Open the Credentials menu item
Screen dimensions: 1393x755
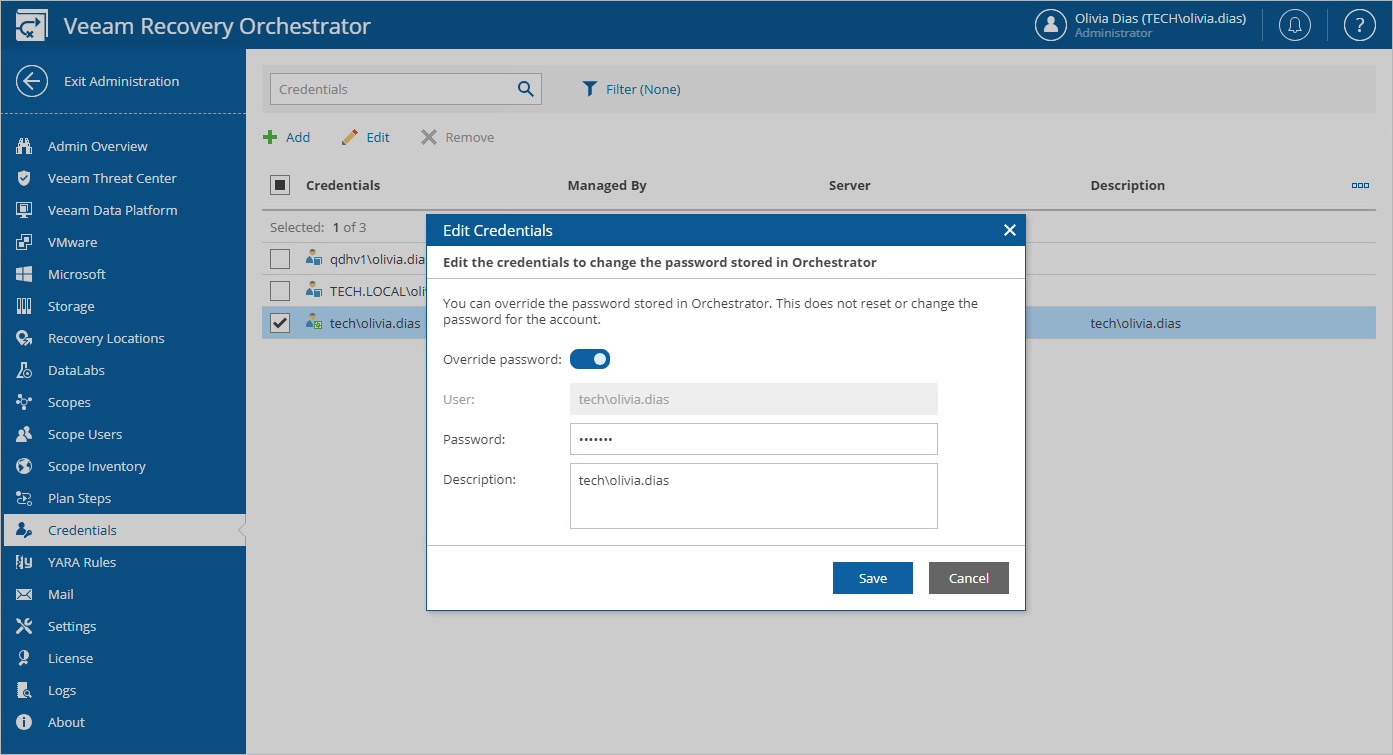pos(123,530)
